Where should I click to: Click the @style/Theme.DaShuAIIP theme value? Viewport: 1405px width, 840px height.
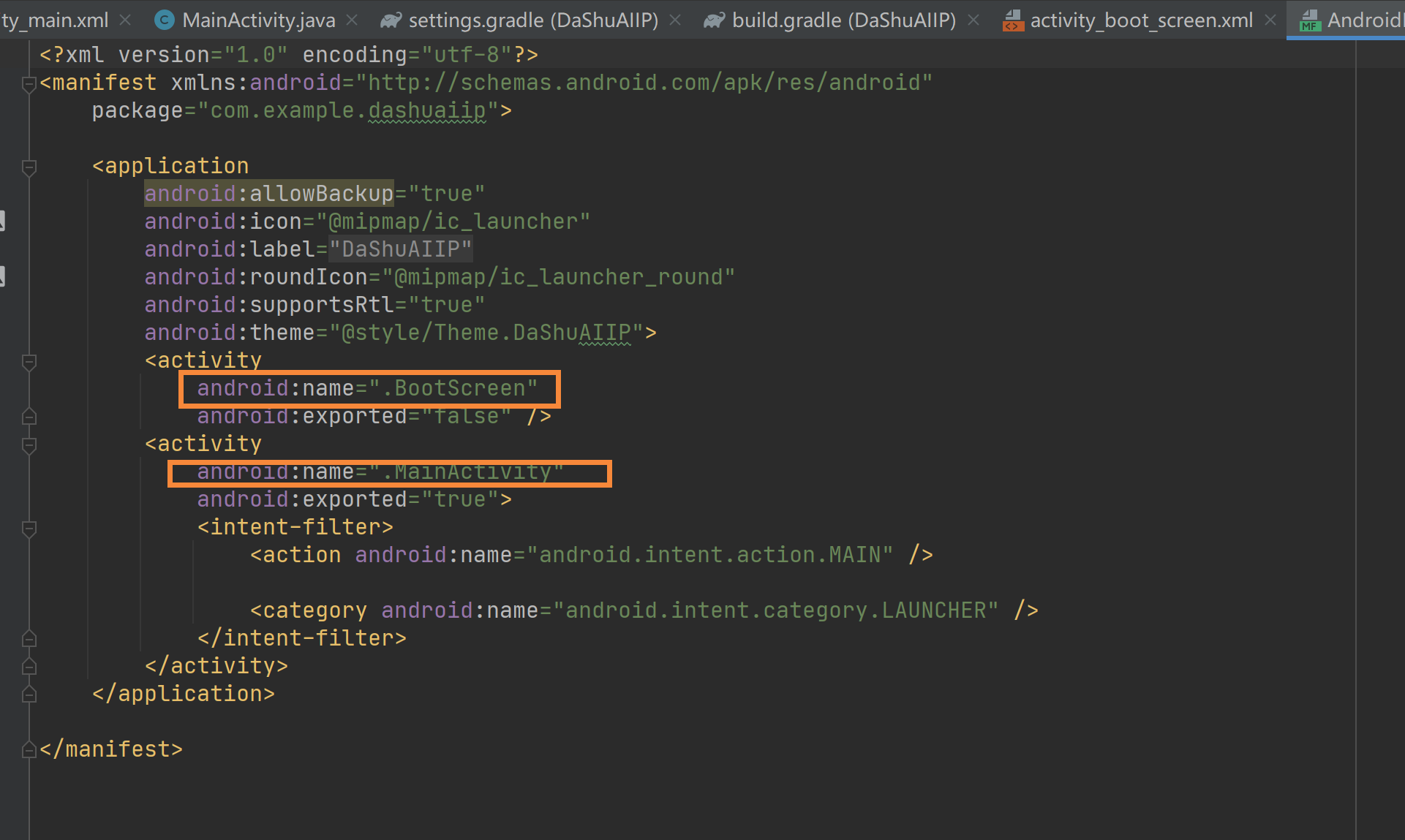(486, 333)
